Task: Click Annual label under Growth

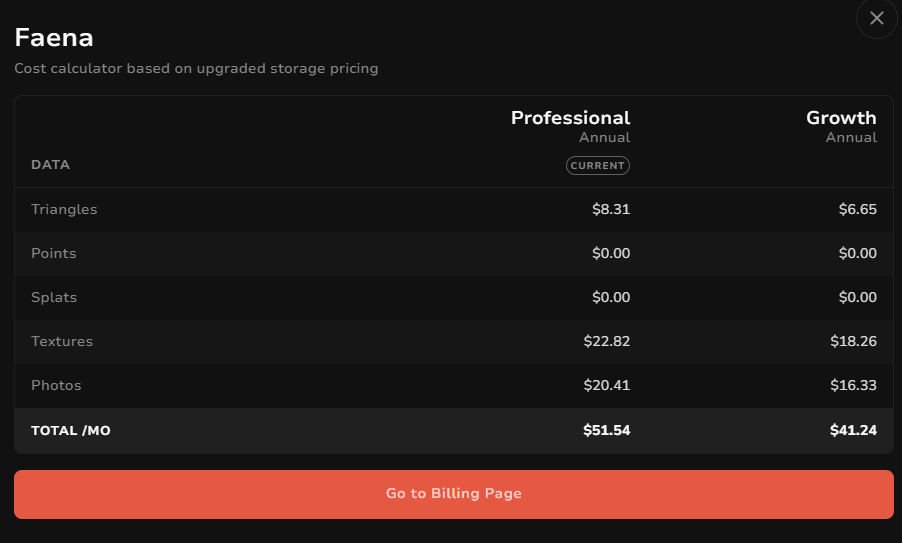Action: click(x=851, y=137)
